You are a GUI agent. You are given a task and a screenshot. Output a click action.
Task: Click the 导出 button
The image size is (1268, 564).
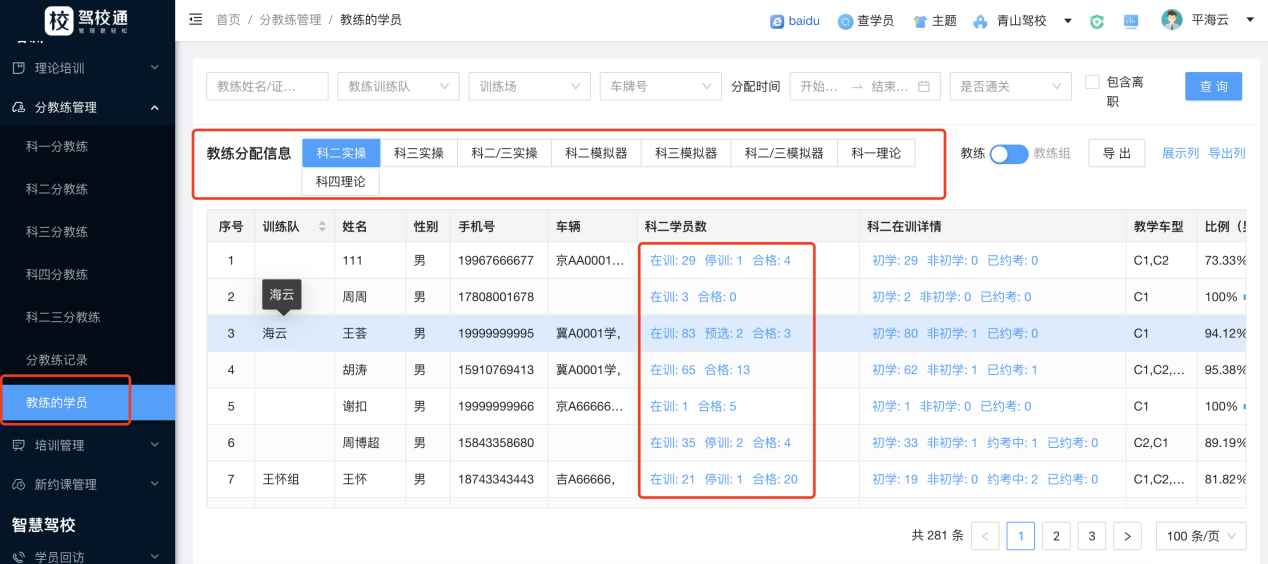(1116, 153)
